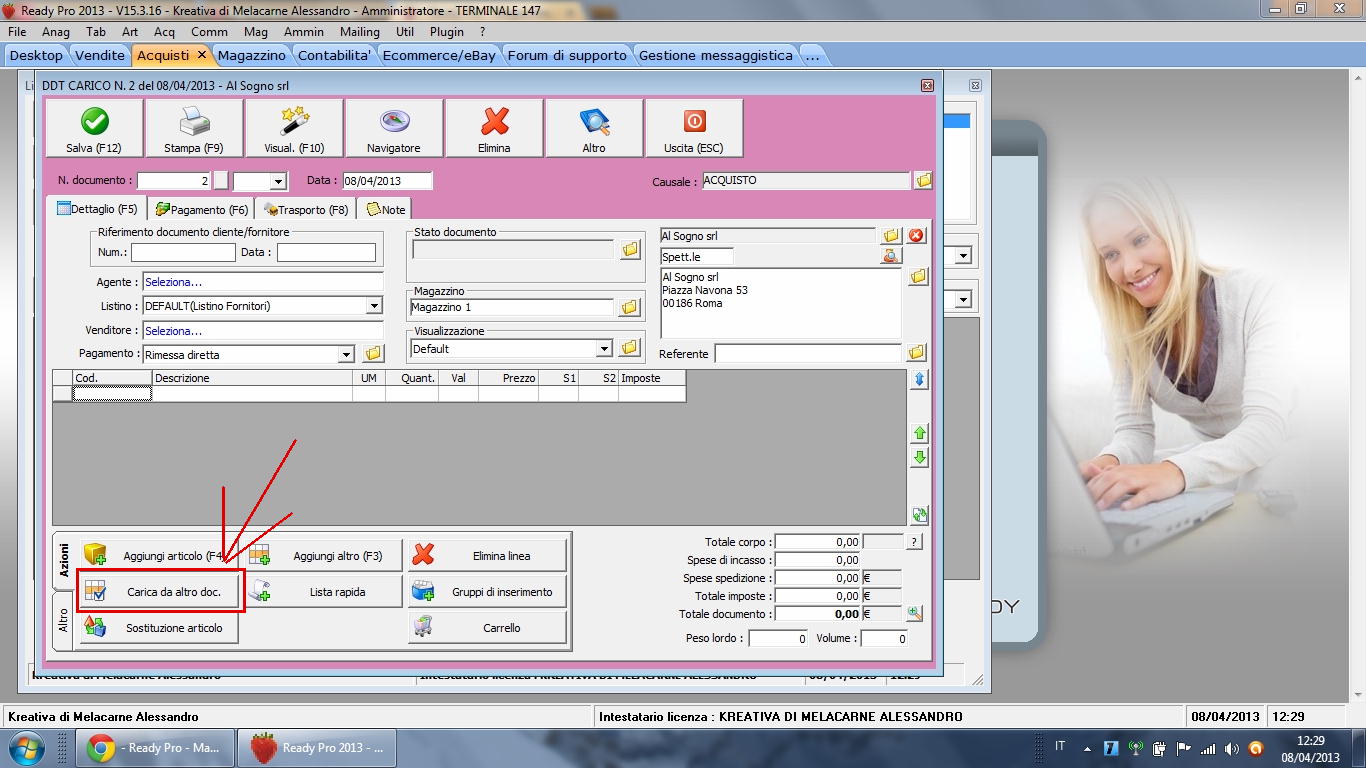Open Visual. (F10) preview
Screen dimensions: 1366x768
(x=294, y=129)
